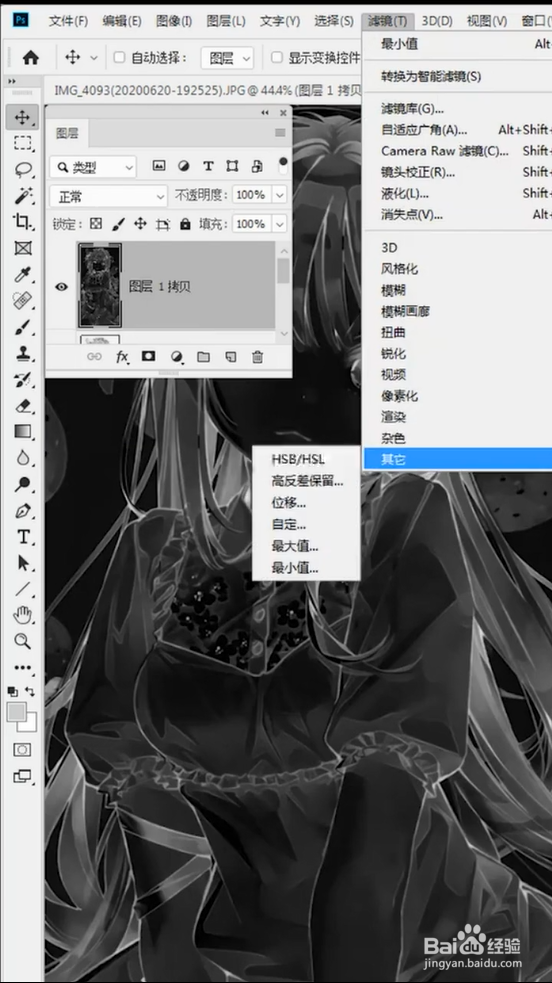This screenshot has height=983, width=552.
Task: Select the Brush tool
Action: point(23,327)
